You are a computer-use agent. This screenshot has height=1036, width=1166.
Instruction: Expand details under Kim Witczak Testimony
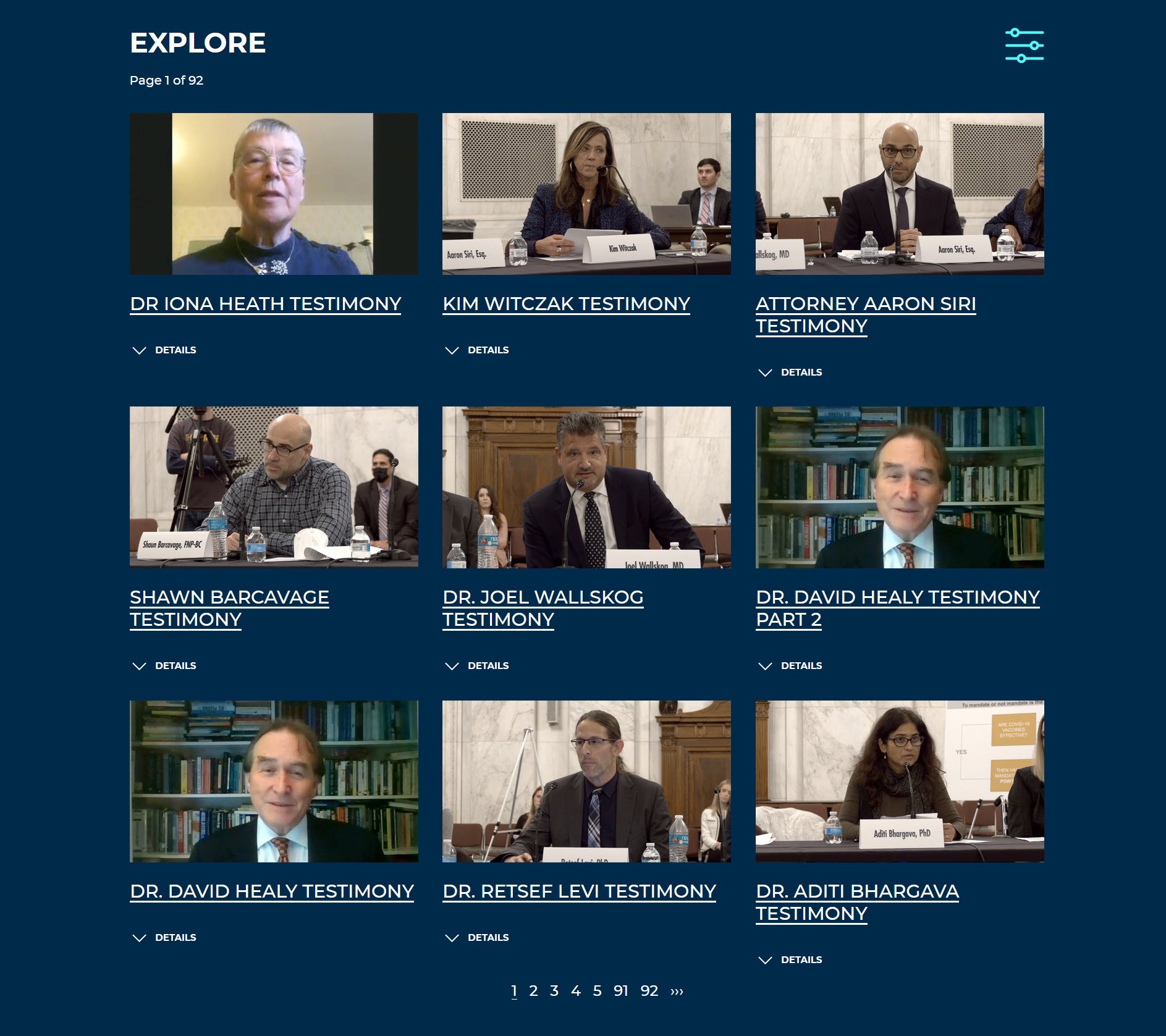pos(477,350)
